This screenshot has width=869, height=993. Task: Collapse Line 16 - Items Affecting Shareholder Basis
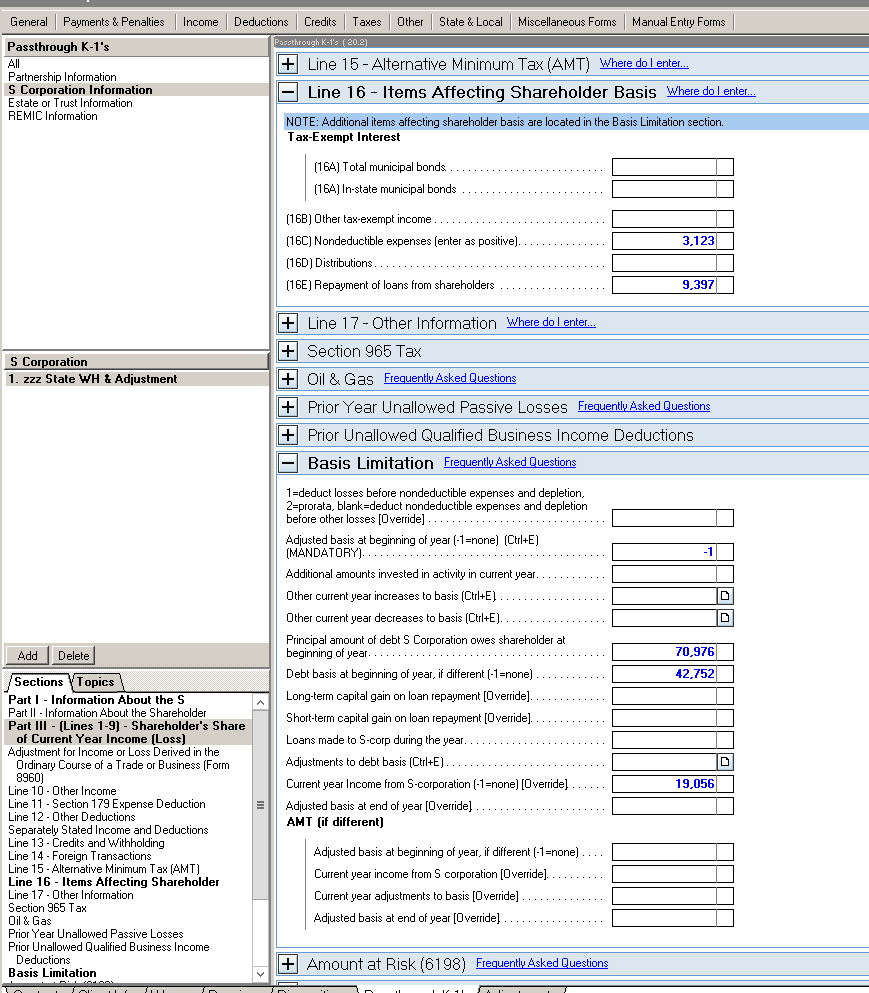[x=288, y=91]
